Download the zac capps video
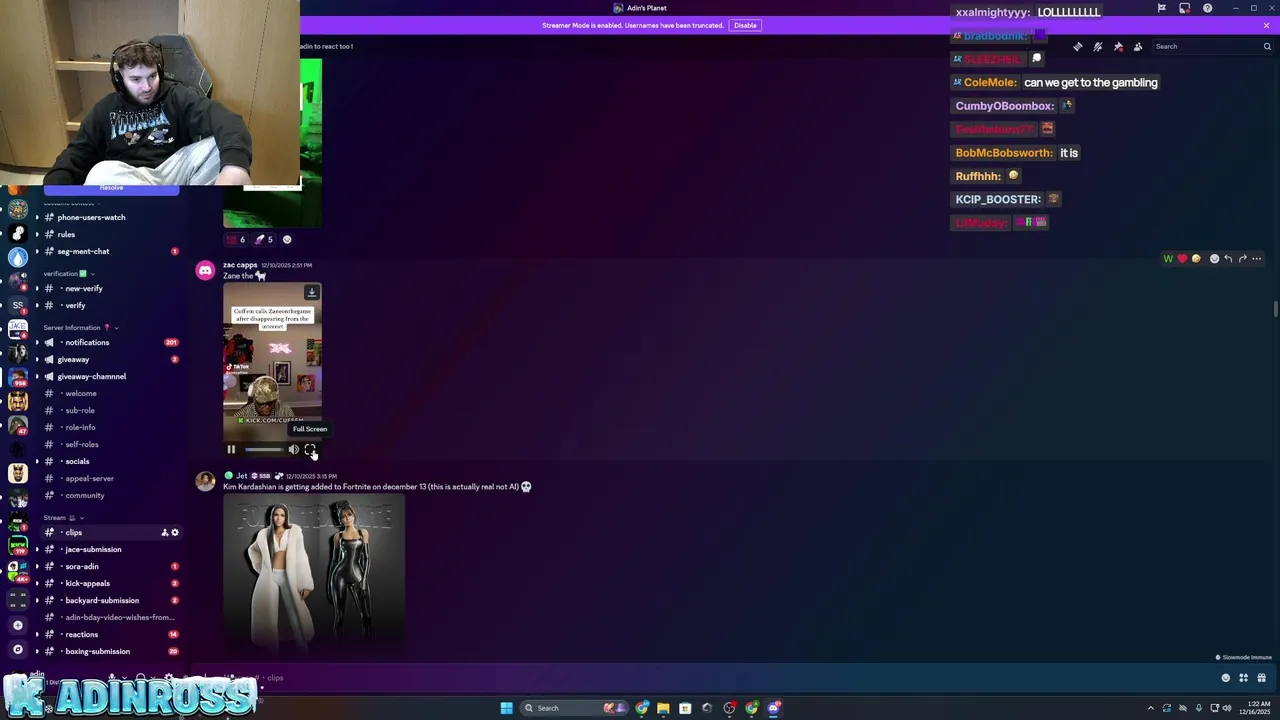This screenshot has height=720, width=1280. point(311,292)
